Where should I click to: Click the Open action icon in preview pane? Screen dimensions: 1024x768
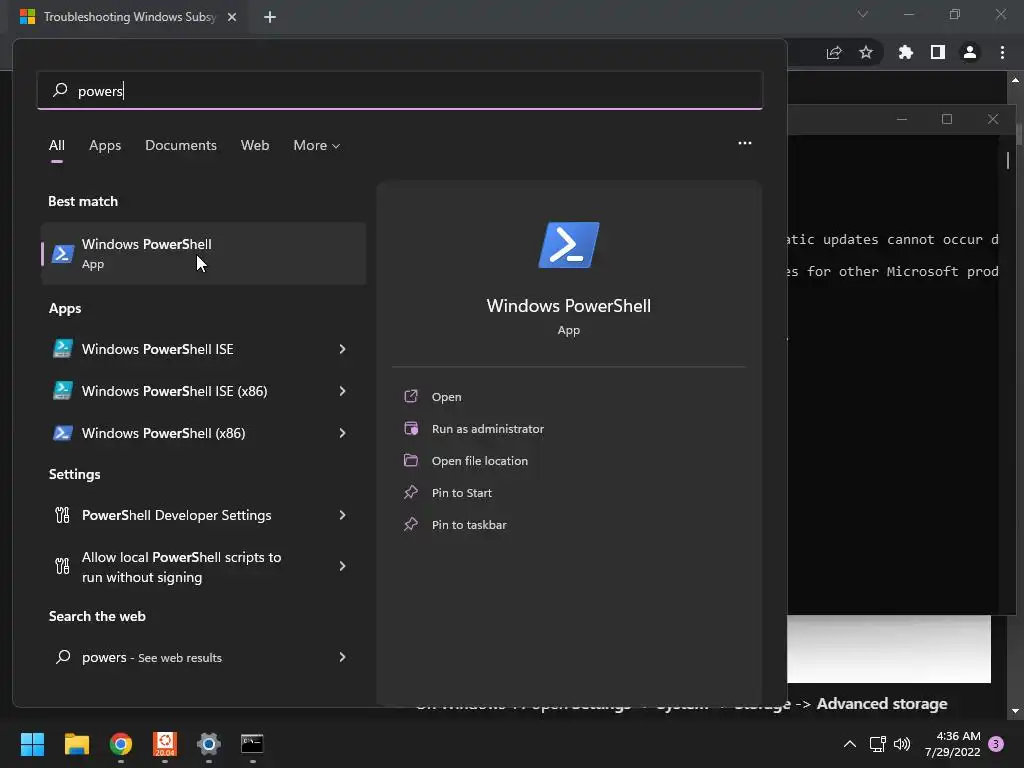(x=411, y=396)
